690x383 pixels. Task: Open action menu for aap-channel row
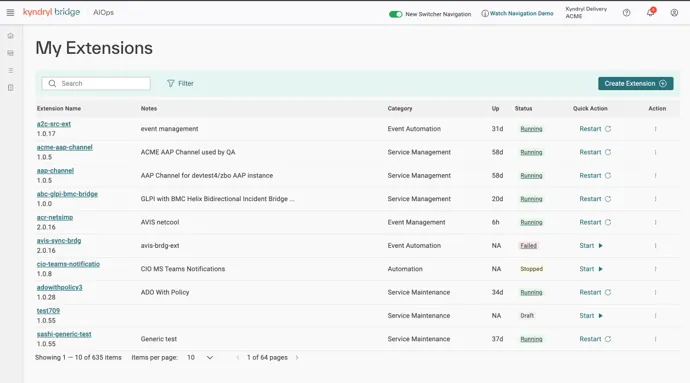(x=655, y=176)
